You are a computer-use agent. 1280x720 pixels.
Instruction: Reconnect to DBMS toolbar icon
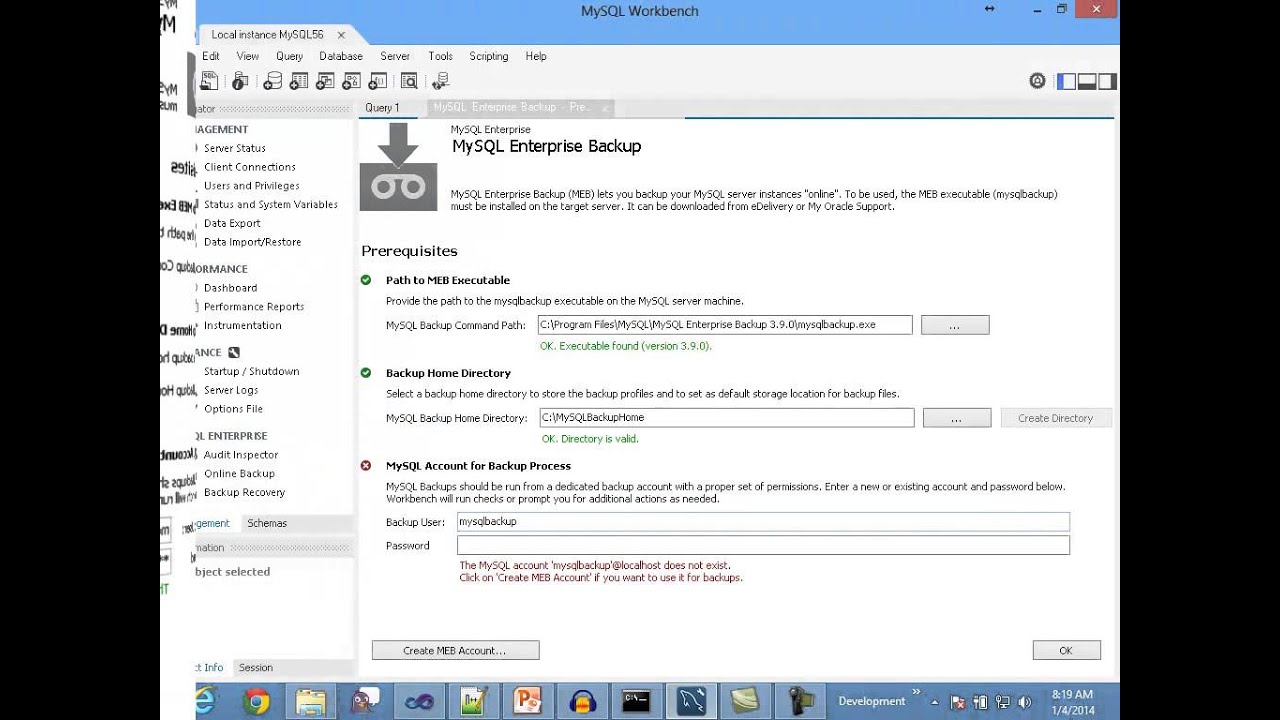click(x=440, y=81)
